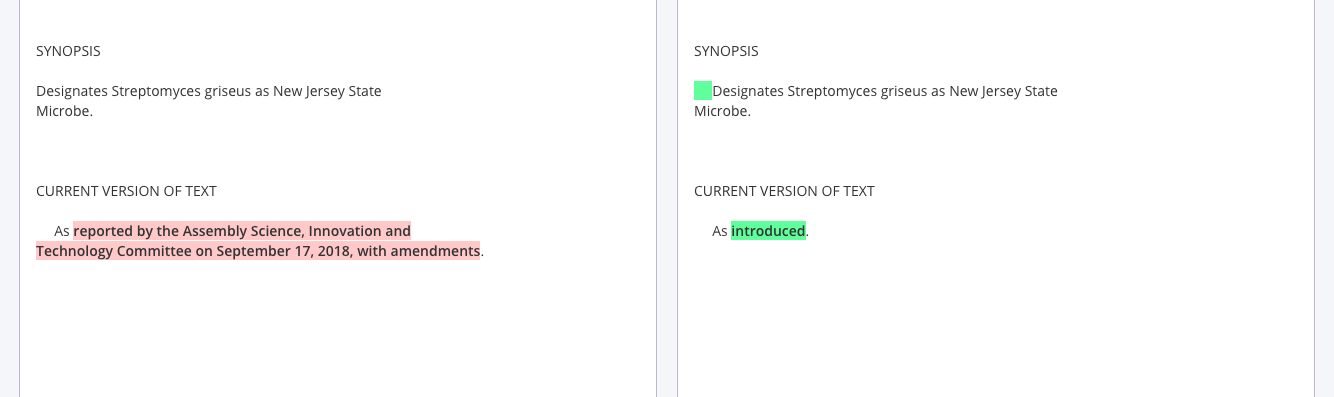Click 'New Jersey State' in the left pane

tap(327, 91)
